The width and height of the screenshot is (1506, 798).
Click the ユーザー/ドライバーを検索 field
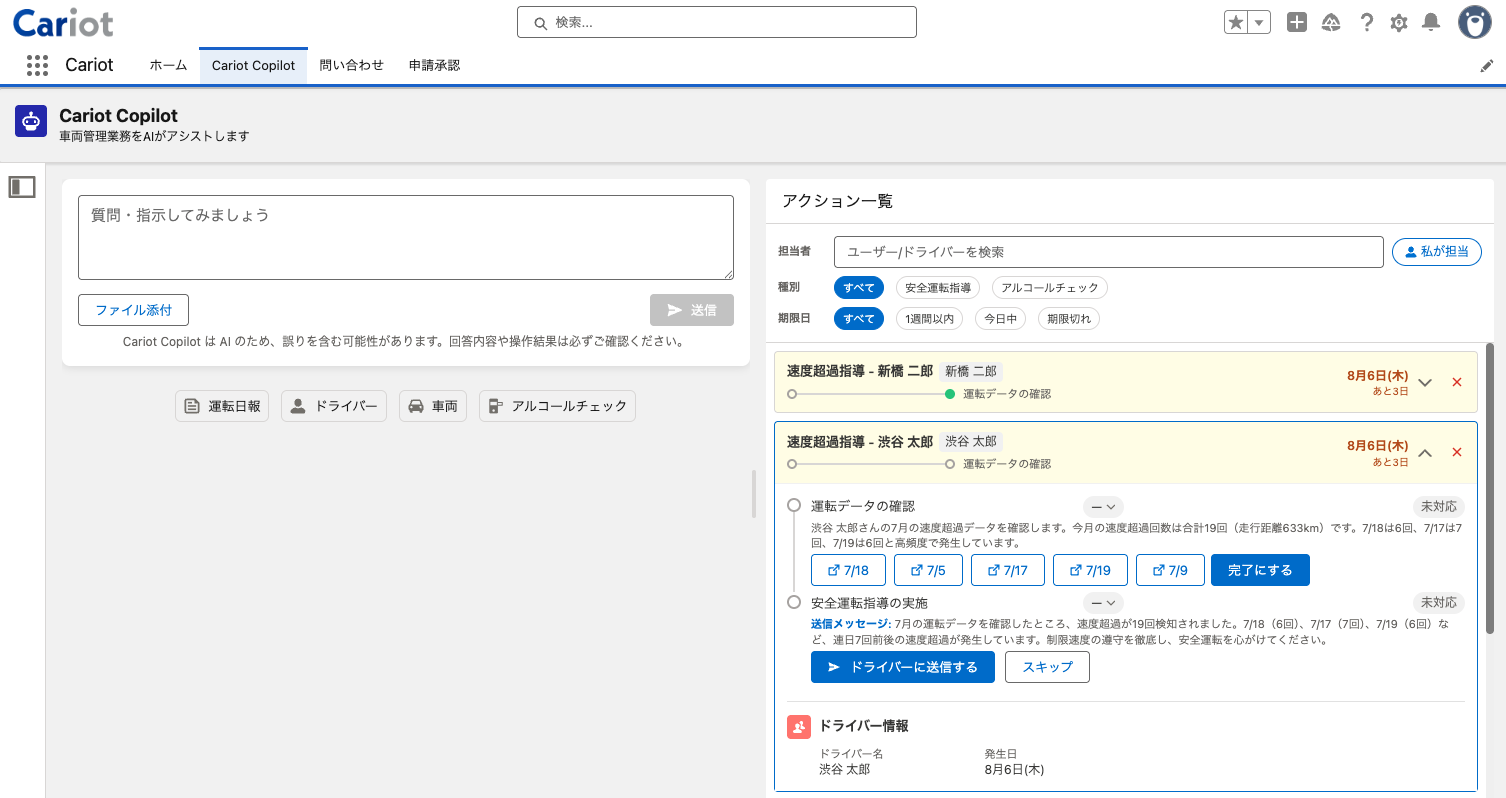(x=1108, y=252)
